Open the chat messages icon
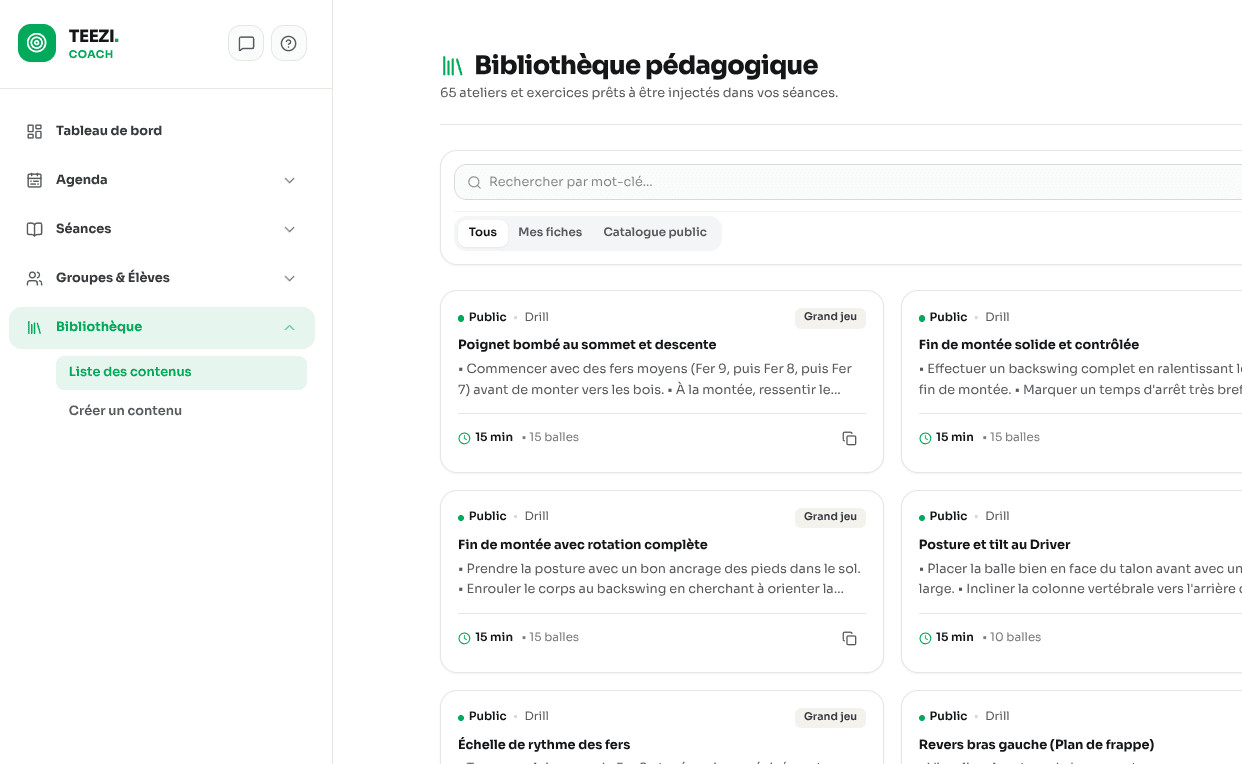The image size is (1242, 764). pos(246,43)
